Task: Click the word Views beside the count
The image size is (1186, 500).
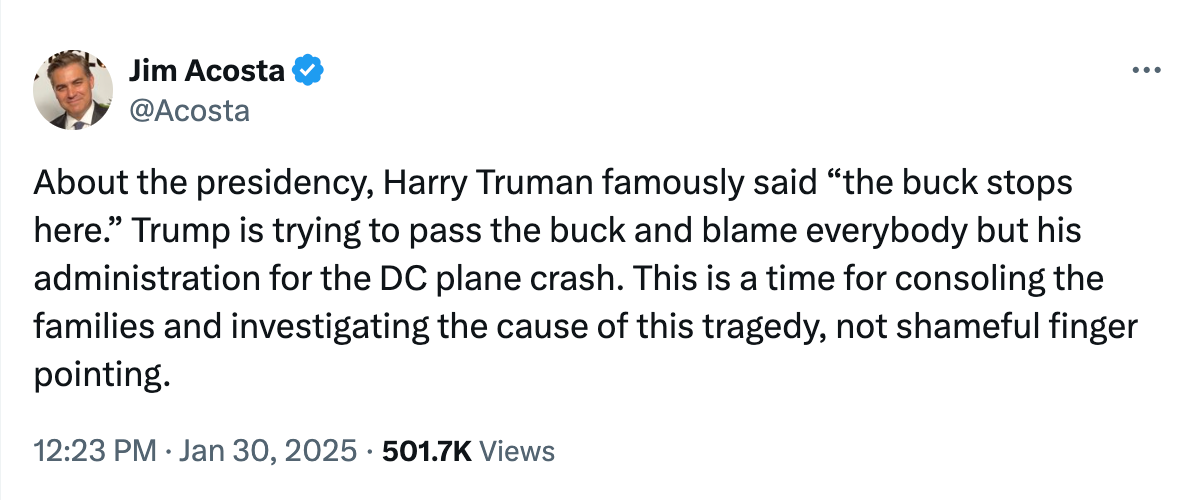Action: coord(517,451)
